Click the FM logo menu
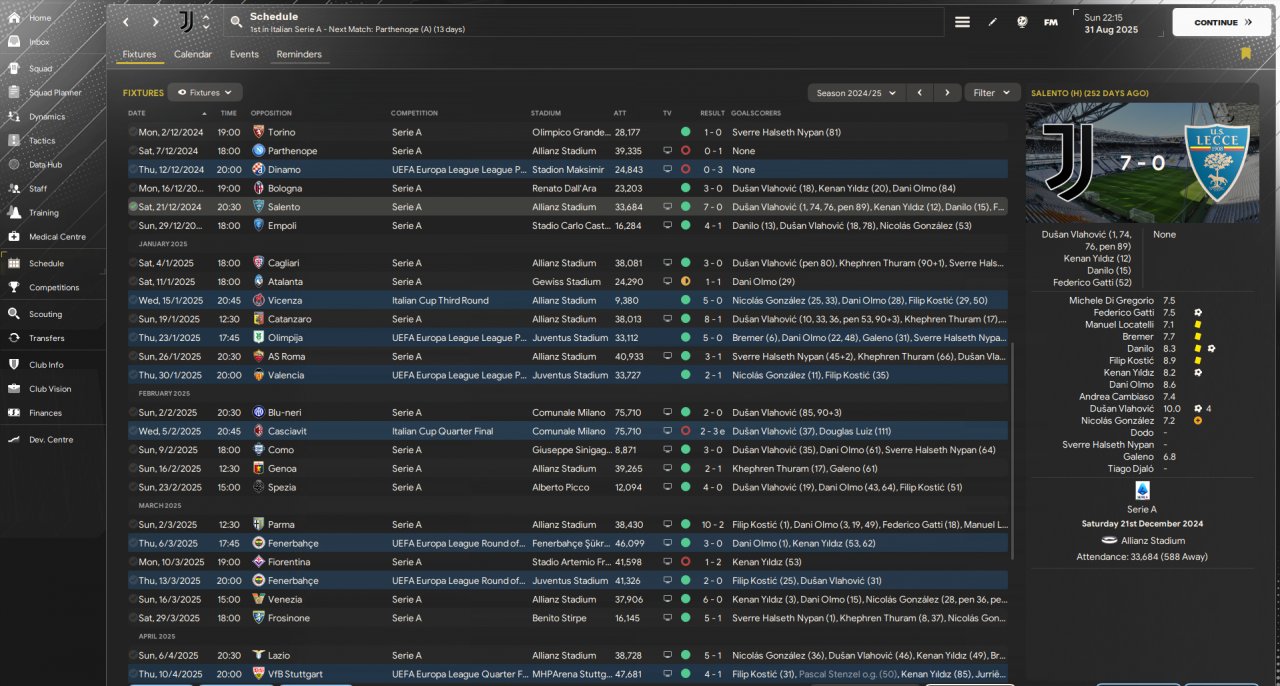1280x686 pixels. click(x=1051, y=22)
